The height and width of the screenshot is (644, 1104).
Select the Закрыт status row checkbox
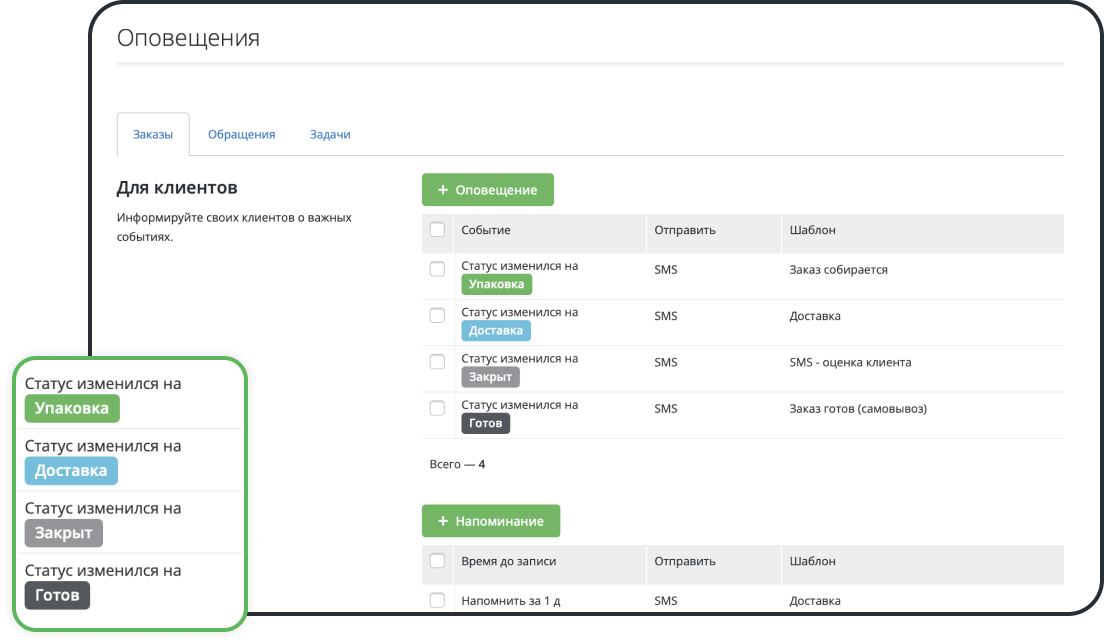tap(437, 362)
